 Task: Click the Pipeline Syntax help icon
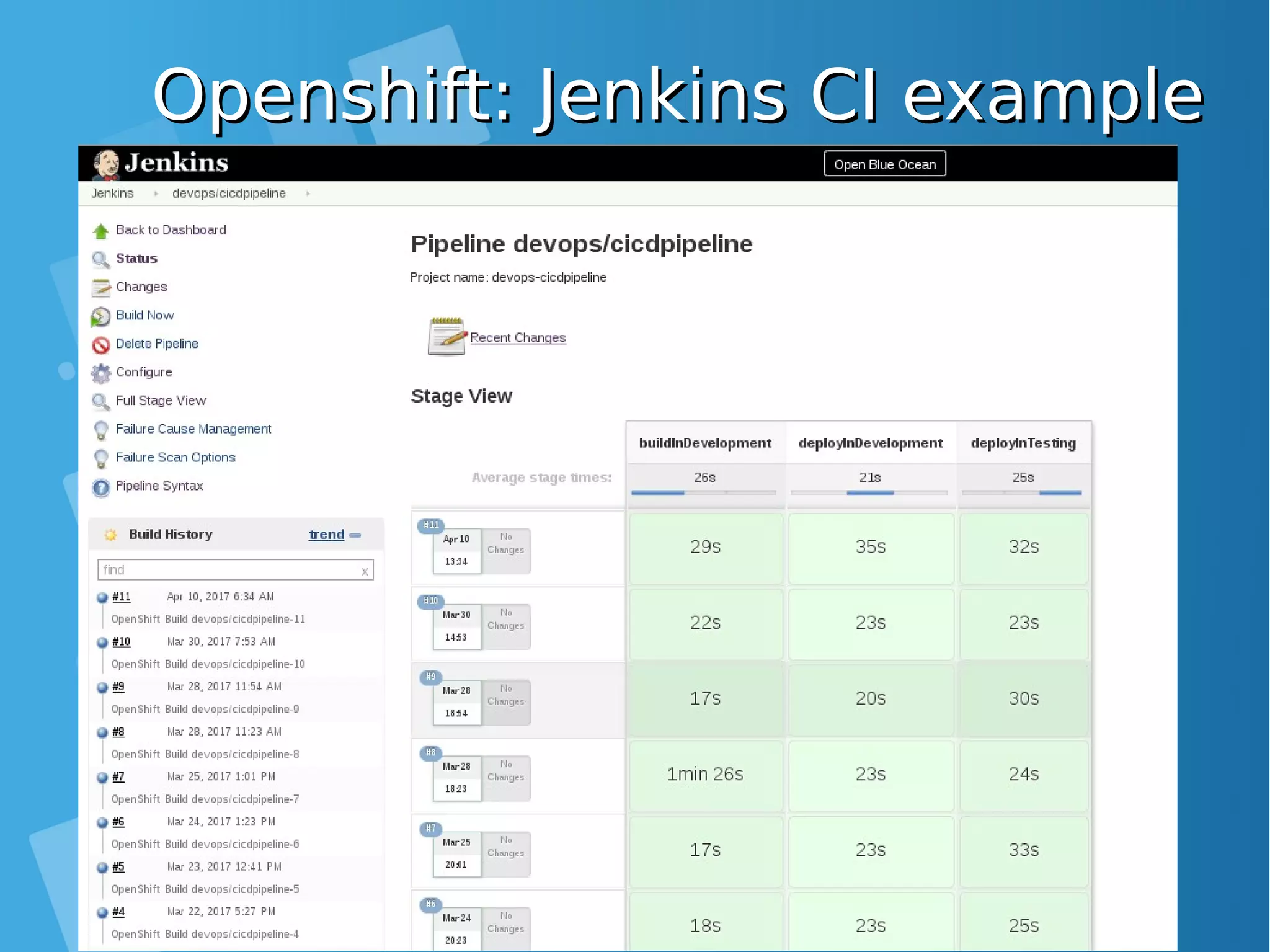[100, 487]
